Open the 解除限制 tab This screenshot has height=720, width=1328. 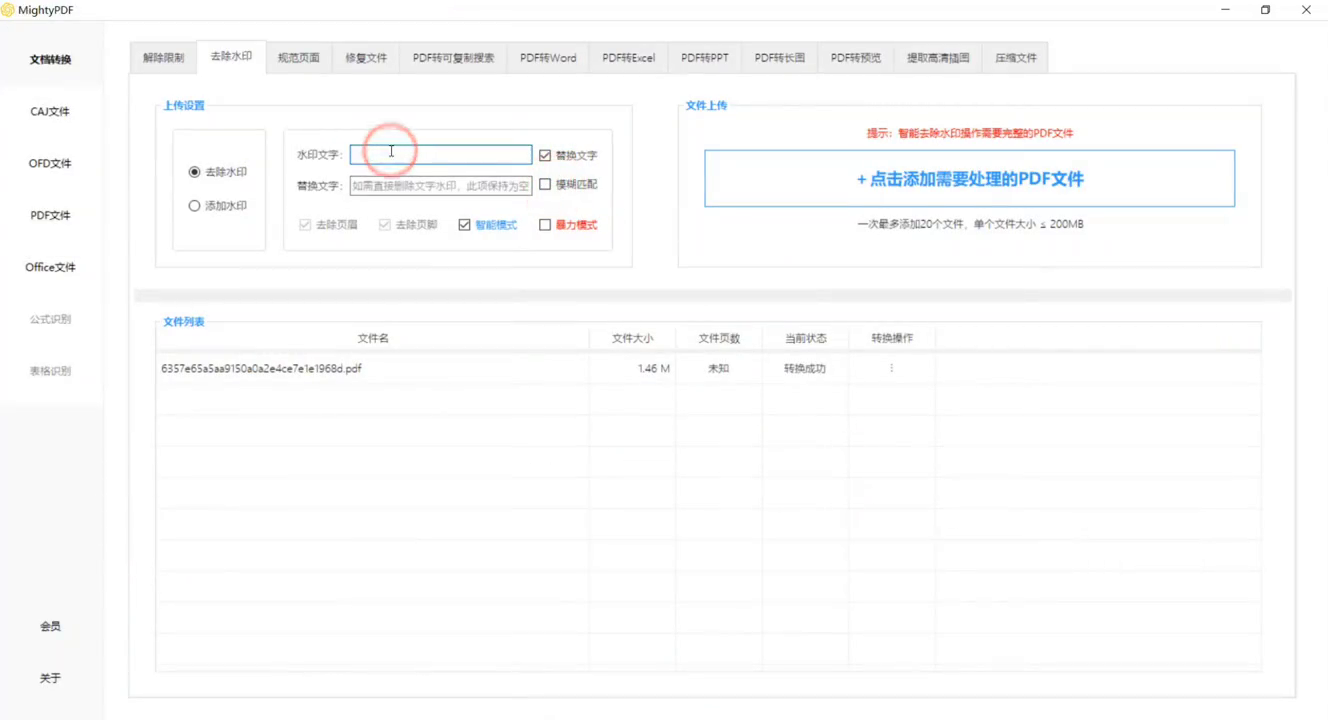point(163,58)
